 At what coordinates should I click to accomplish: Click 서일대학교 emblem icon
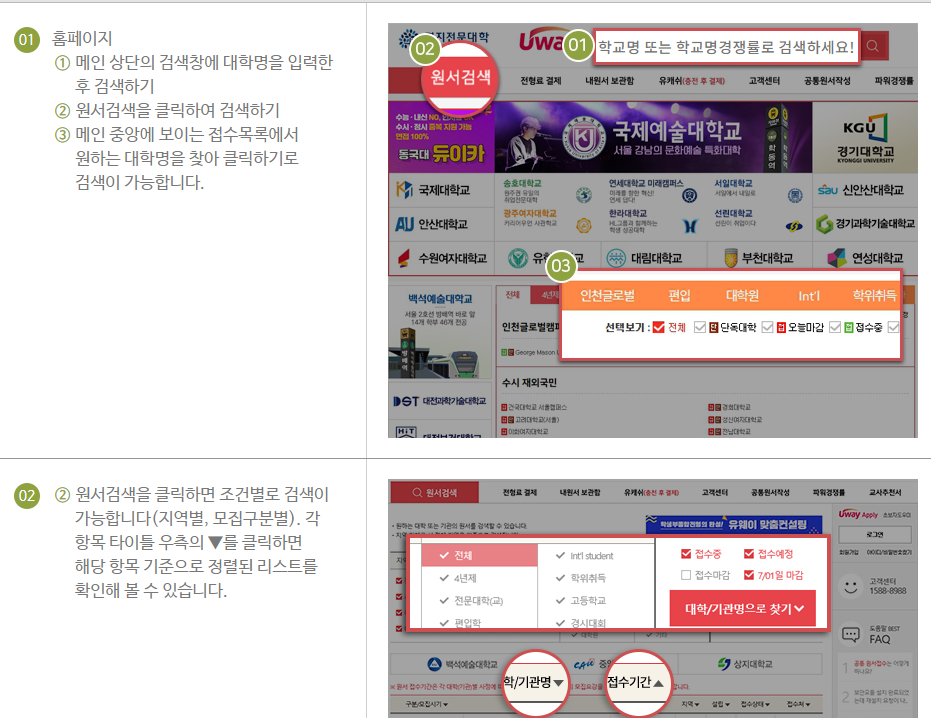click(x=795, y=195)
